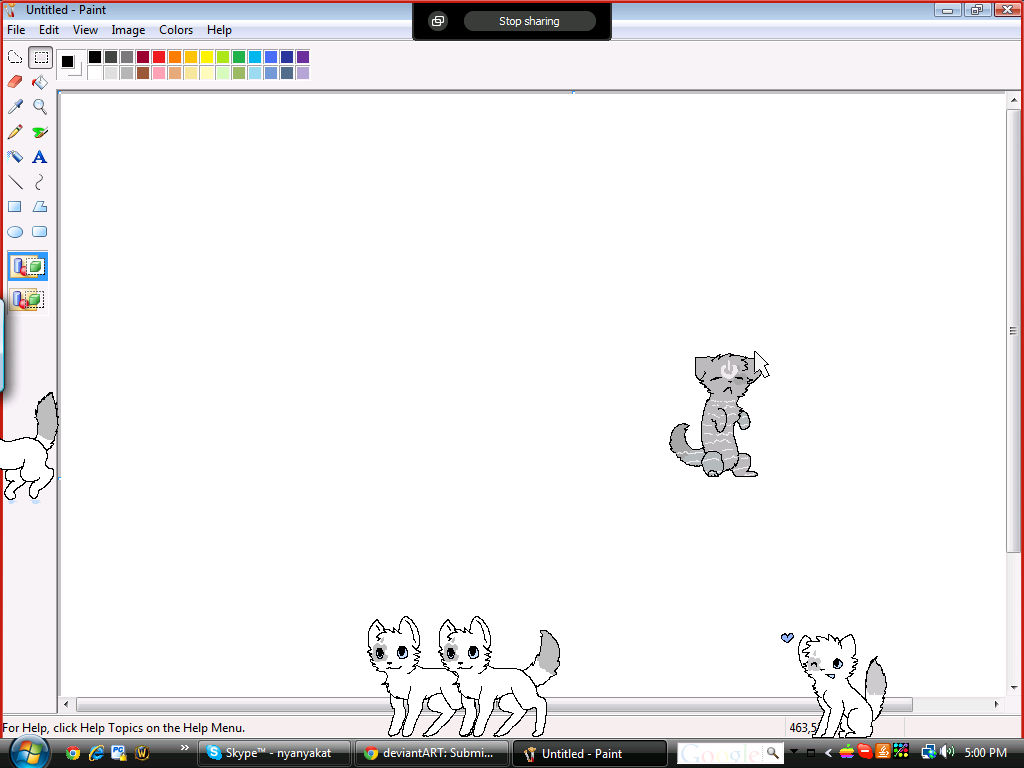
Task: Choose the Rectangle shape tool
Action: pos(15,206)
